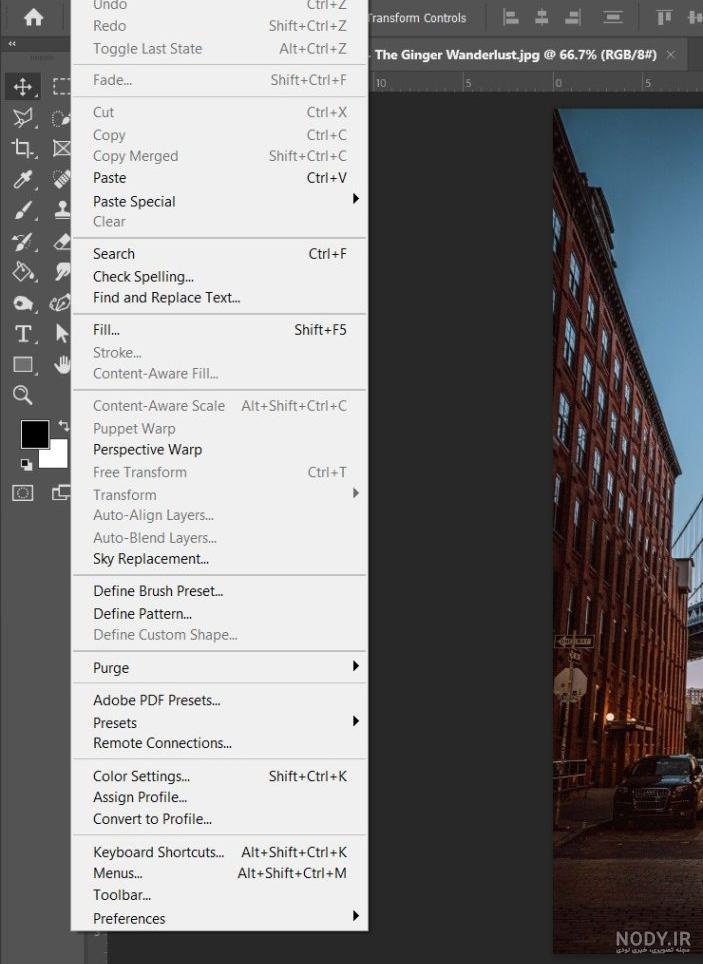Select the Brush tool
Image resolution: width=703 pixels, height=964 pixels.
(23, 211)
